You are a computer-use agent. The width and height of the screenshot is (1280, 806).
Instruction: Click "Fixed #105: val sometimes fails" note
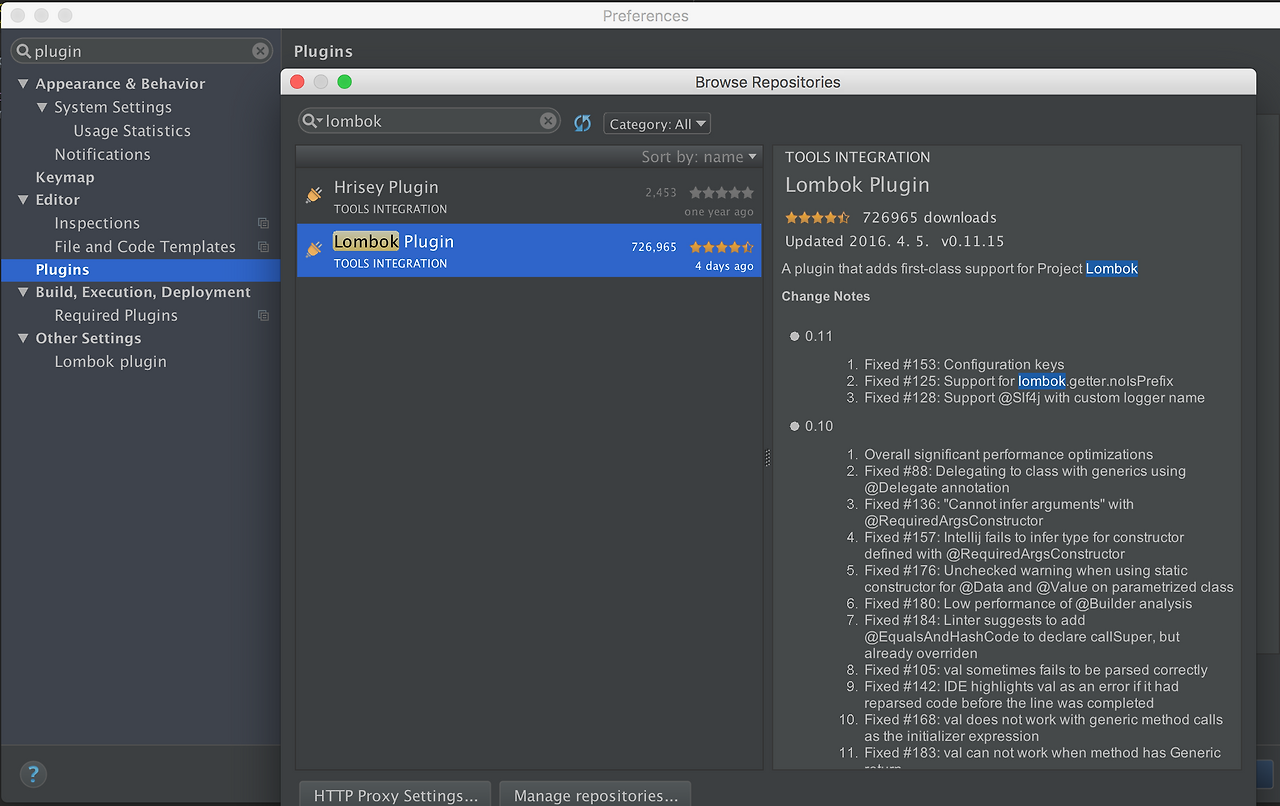(x=1036, y=670)
